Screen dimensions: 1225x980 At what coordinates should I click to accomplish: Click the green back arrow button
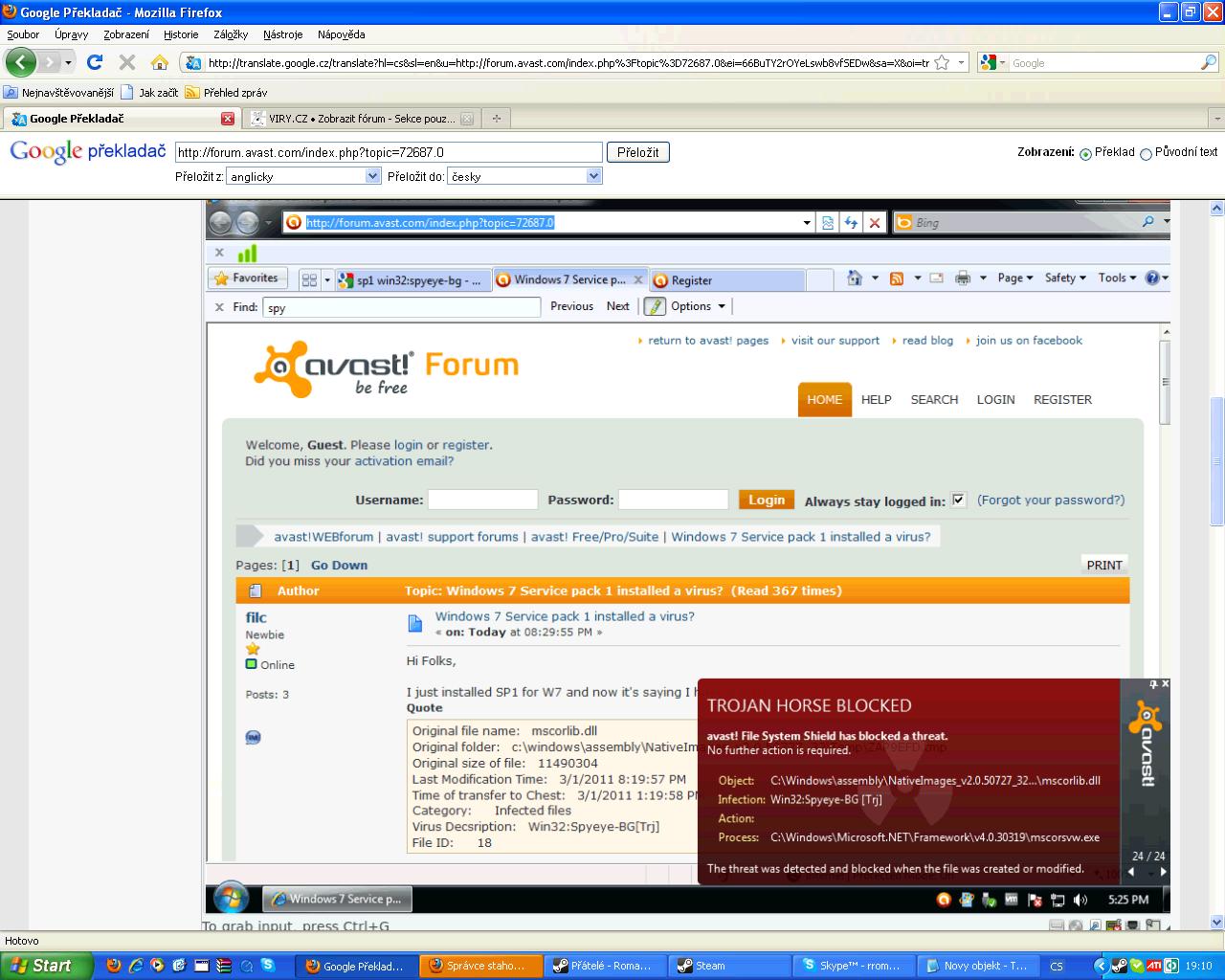(21, 62)
